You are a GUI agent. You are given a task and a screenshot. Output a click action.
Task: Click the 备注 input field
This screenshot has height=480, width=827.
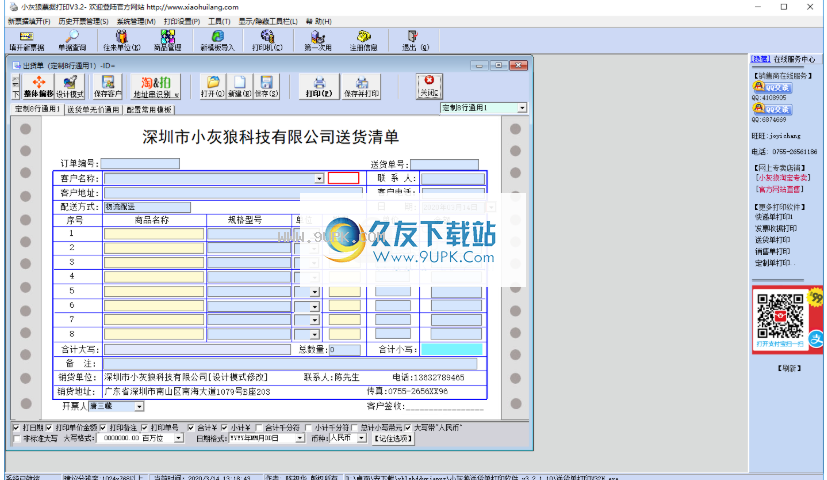[290, 363]
